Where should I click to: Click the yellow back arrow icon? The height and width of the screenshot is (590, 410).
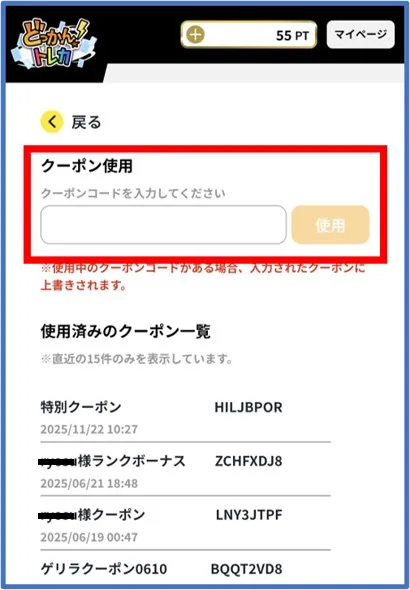[x=52, y=122]
